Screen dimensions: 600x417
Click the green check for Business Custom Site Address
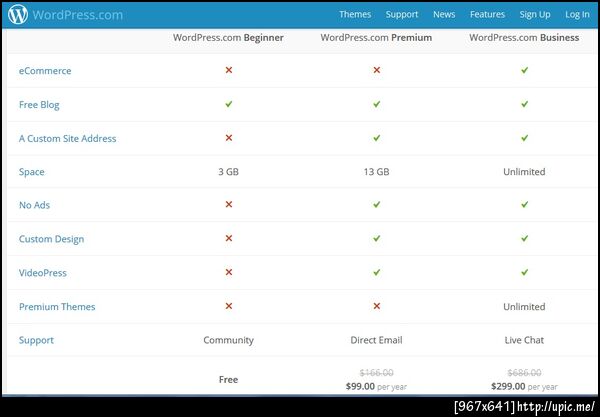pyautogui.click(x=525, y=138)
